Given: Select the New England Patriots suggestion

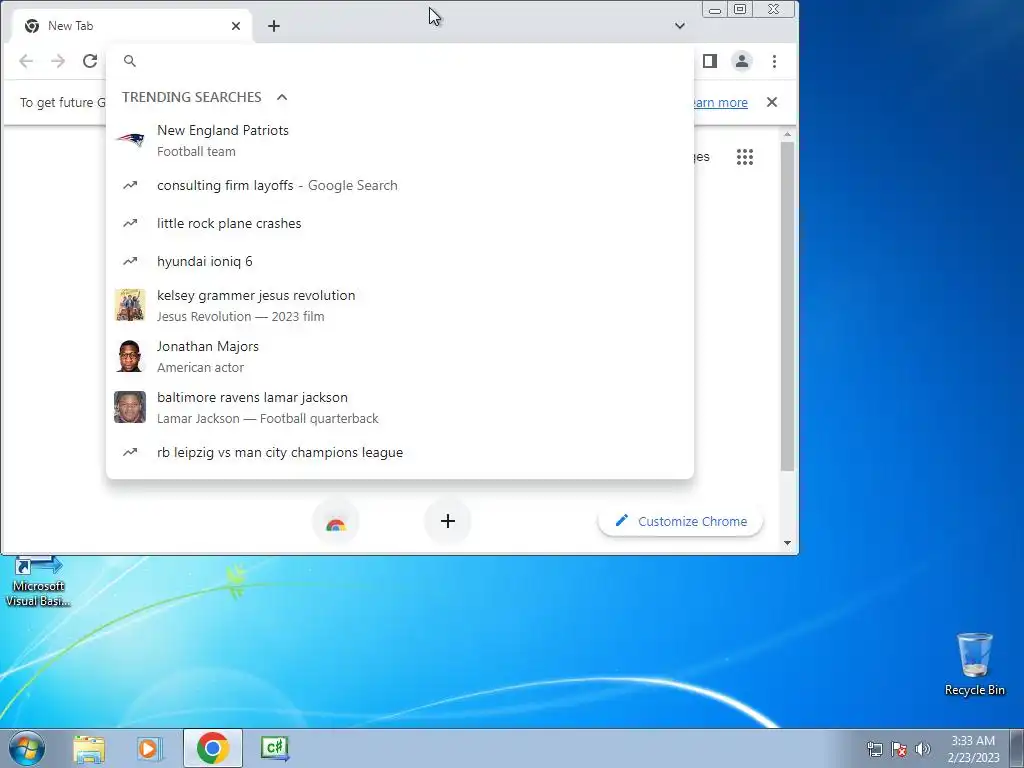Looking at the screenshot, I should click(400, 140).
